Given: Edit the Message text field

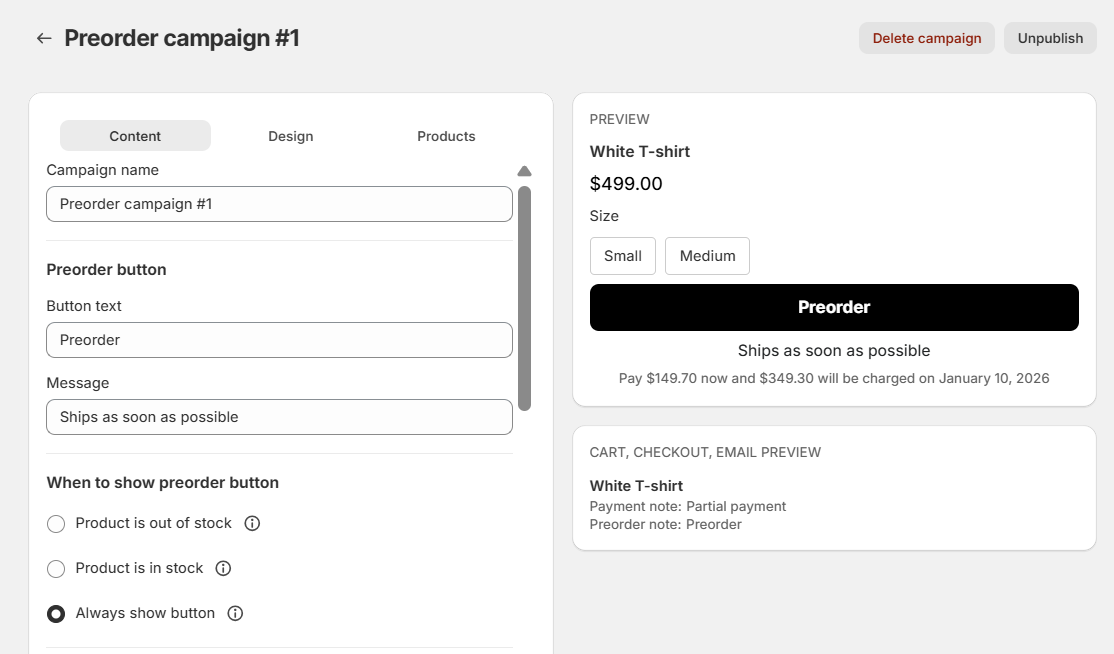Looking at the screenshot, I should coord(279,417).
